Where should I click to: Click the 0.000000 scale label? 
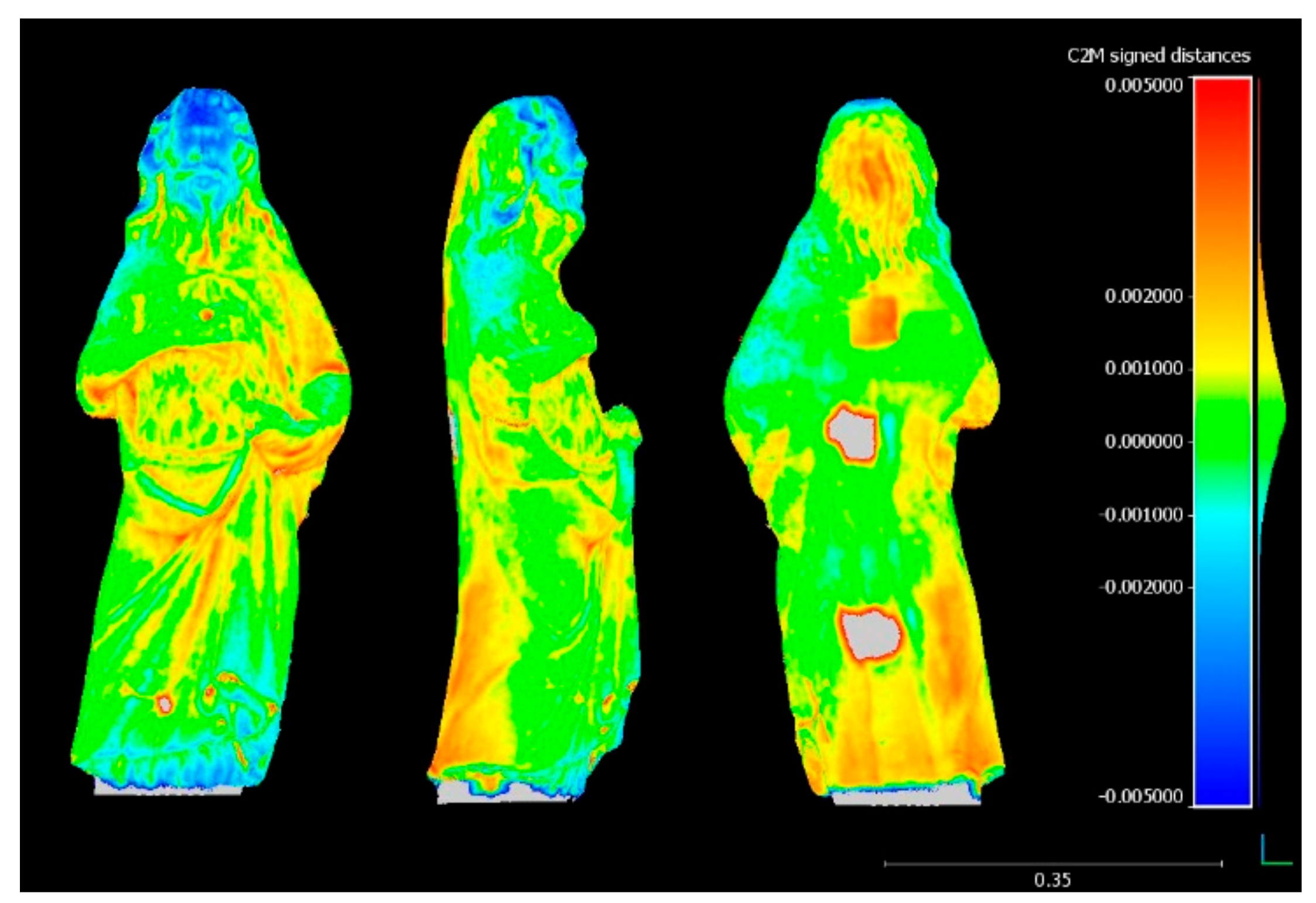(1143, 442)
